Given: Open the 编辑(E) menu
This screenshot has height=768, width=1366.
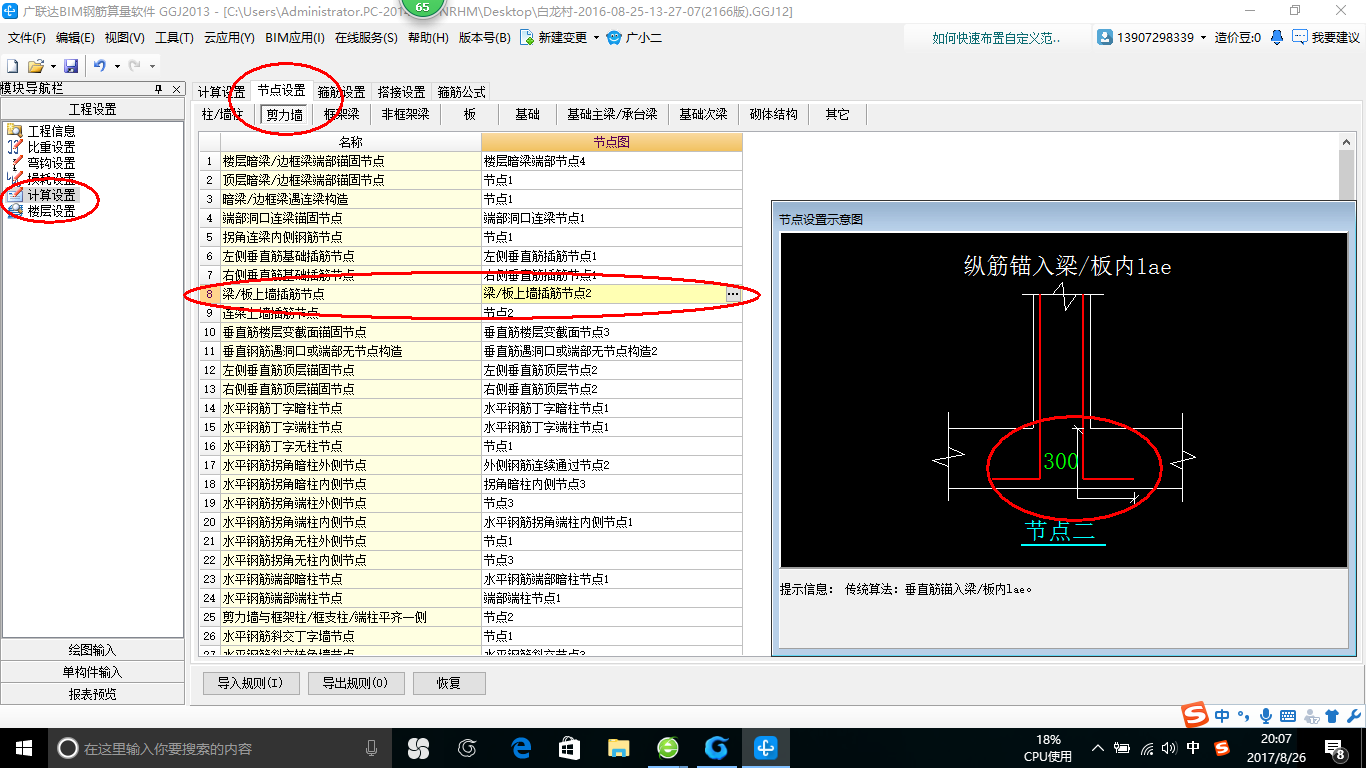Looking at the screenshot, I should tap(76, 37).
